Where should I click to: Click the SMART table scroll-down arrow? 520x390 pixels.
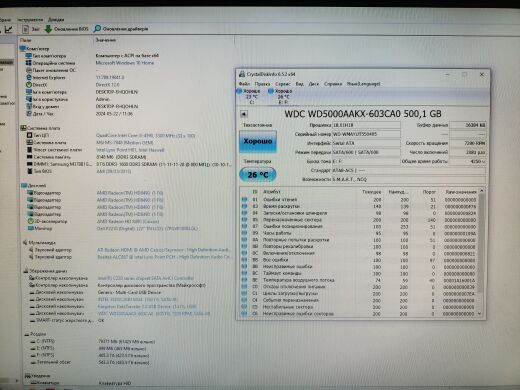(x=480, y=314)
